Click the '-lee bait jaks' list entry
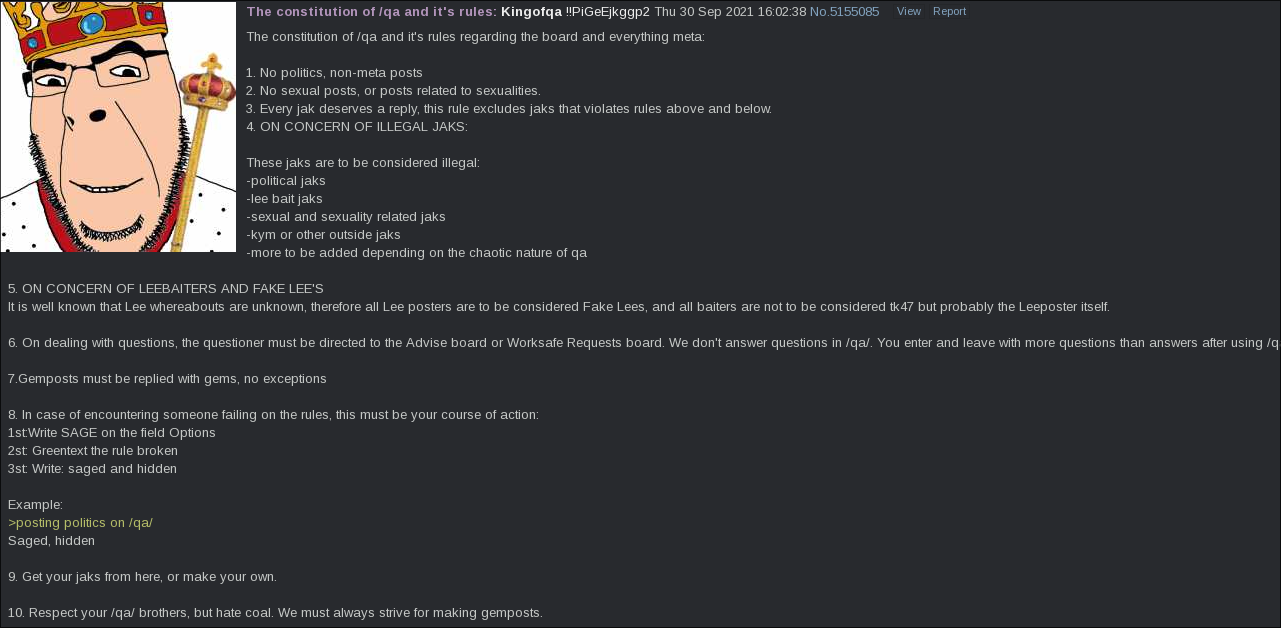 pyautogui.click(x=284, y=199)
